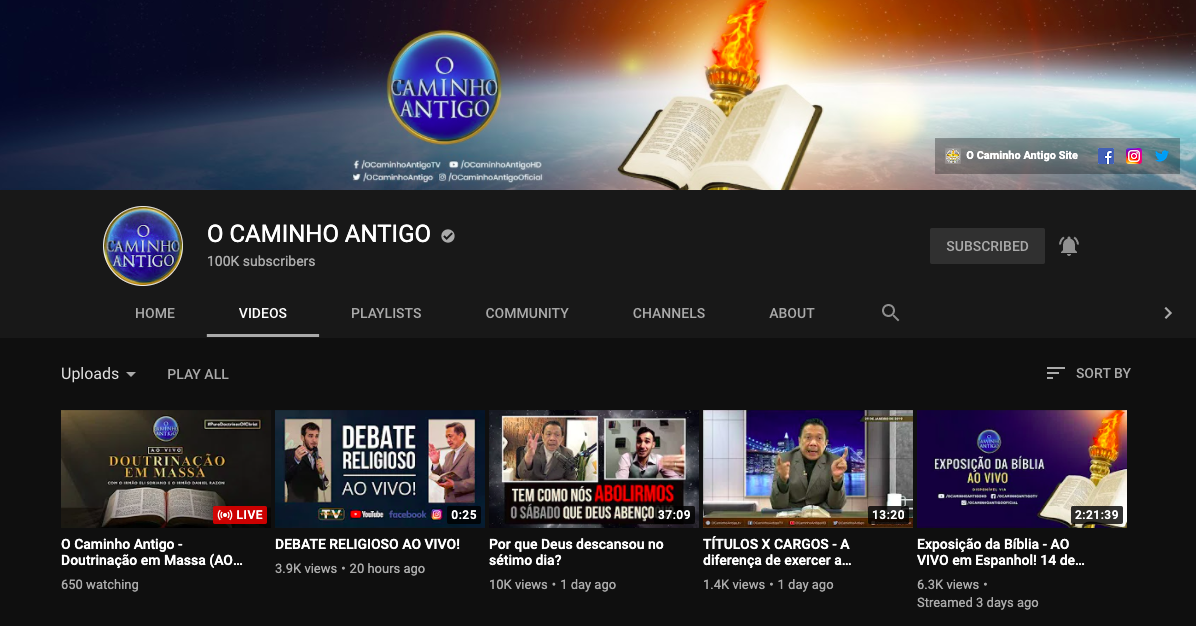Open the DEBATE RELIGIOSO AO VIVO title

[x=368, y=544]
